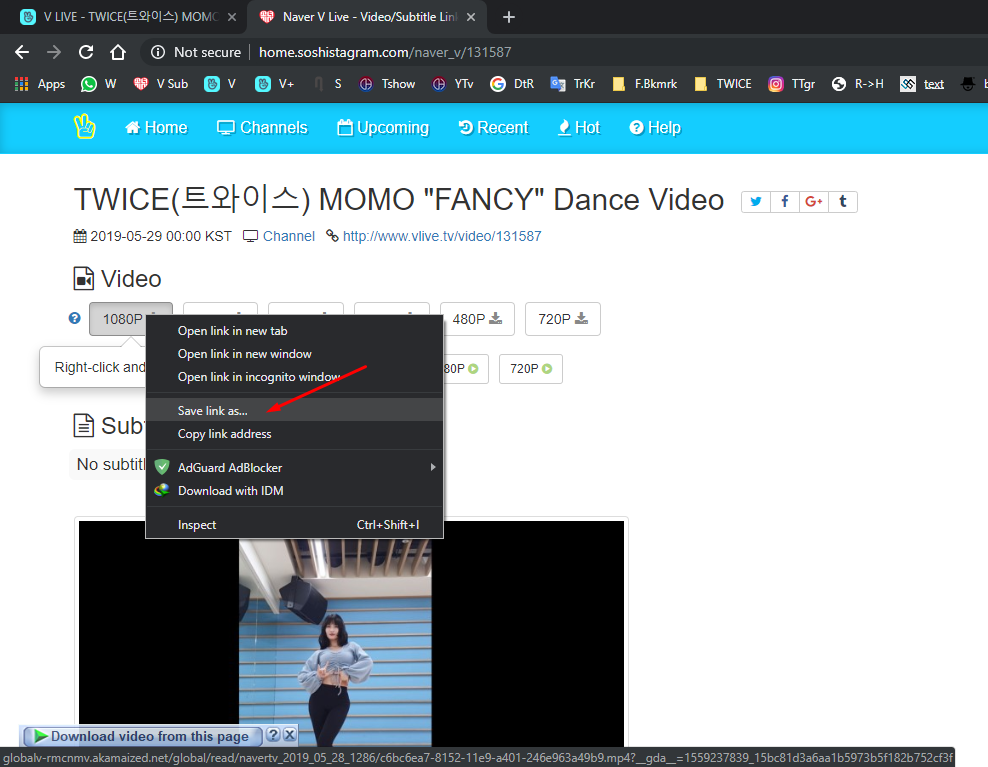Image resolution: width=988 pixels, height=767 pixels.
Task: Share the video on Tumblr
Action: coord(842,202)
